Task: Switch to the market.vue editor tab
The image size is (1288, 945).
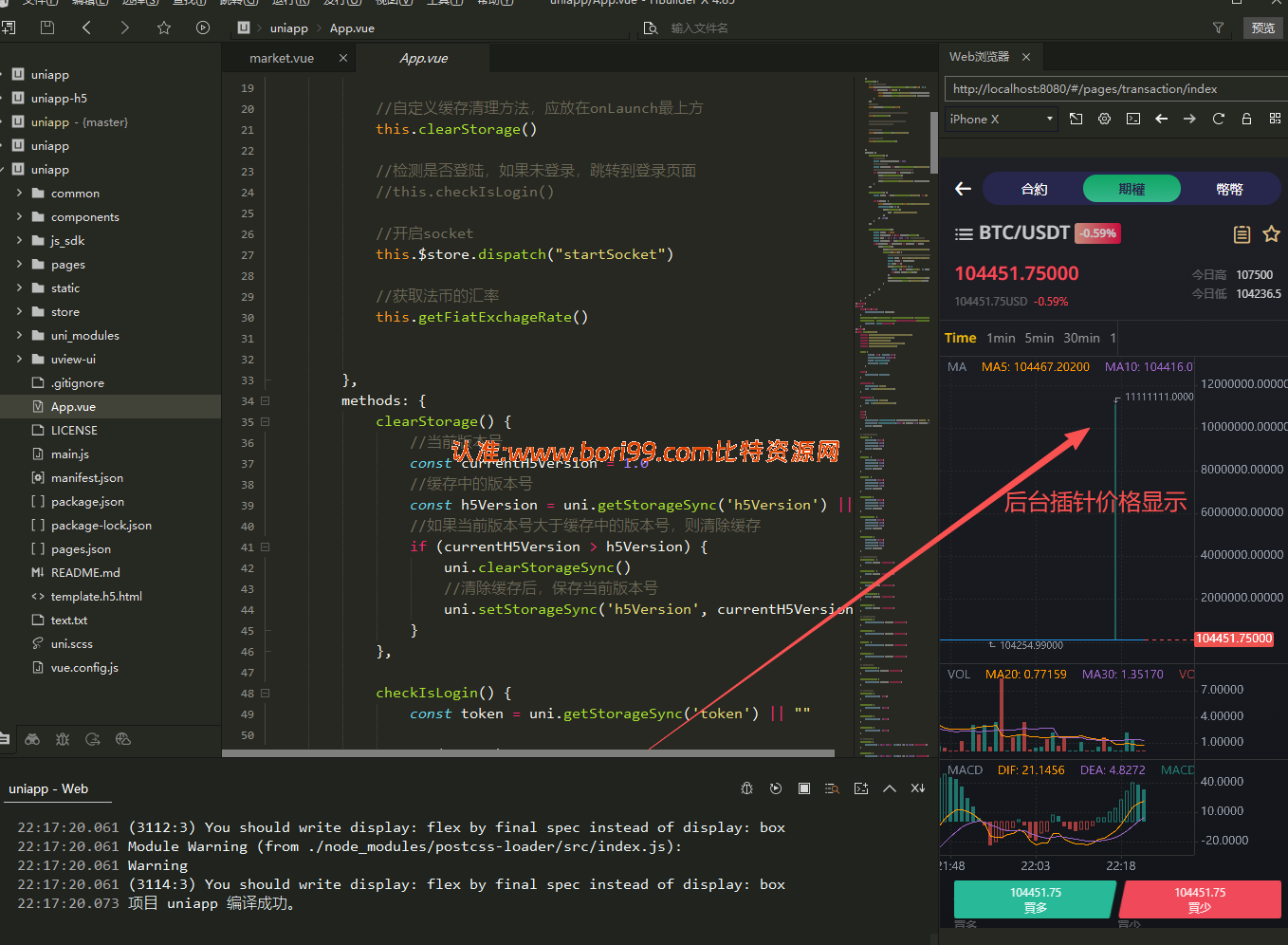Action: (282, 58)
